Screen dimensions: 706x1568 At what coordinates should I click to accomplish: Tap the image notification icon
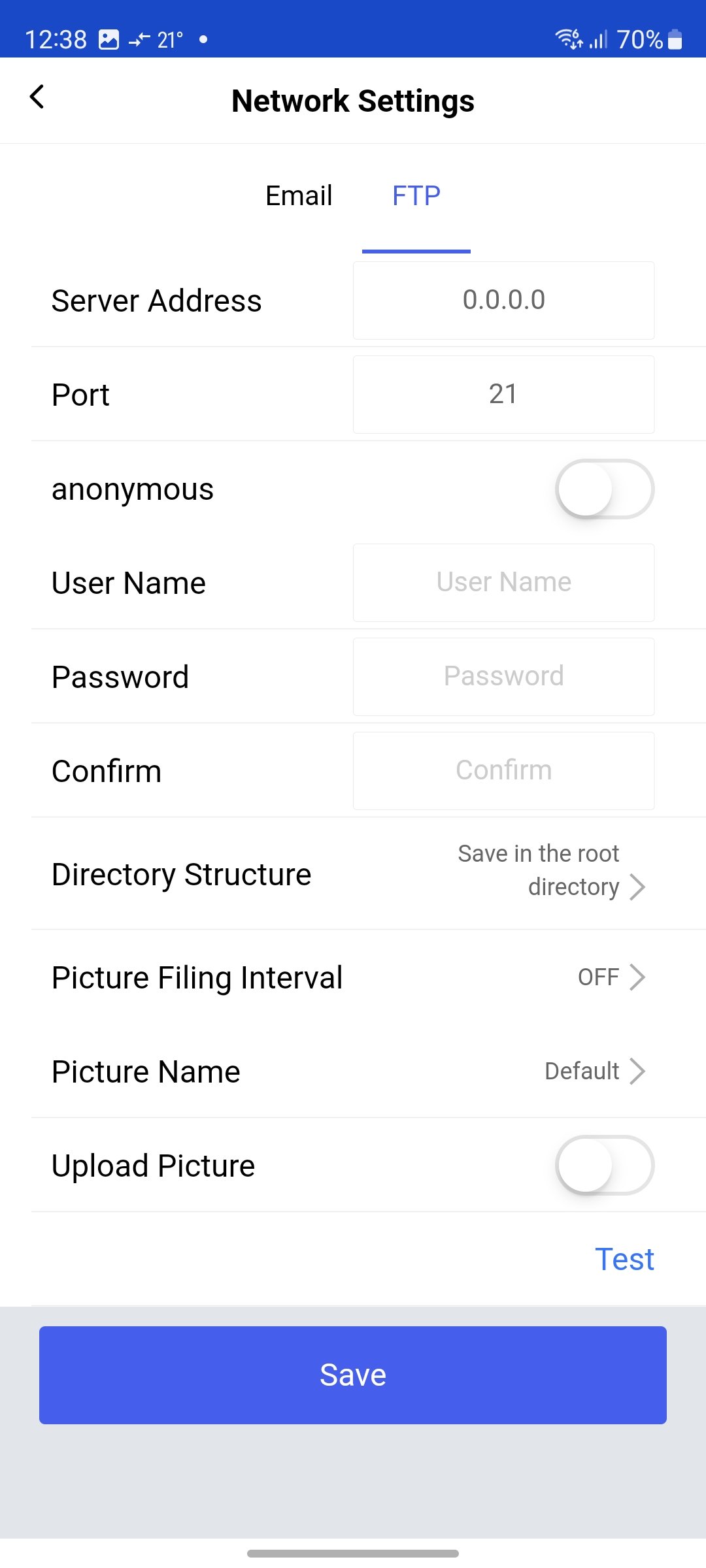pos(109,40)
